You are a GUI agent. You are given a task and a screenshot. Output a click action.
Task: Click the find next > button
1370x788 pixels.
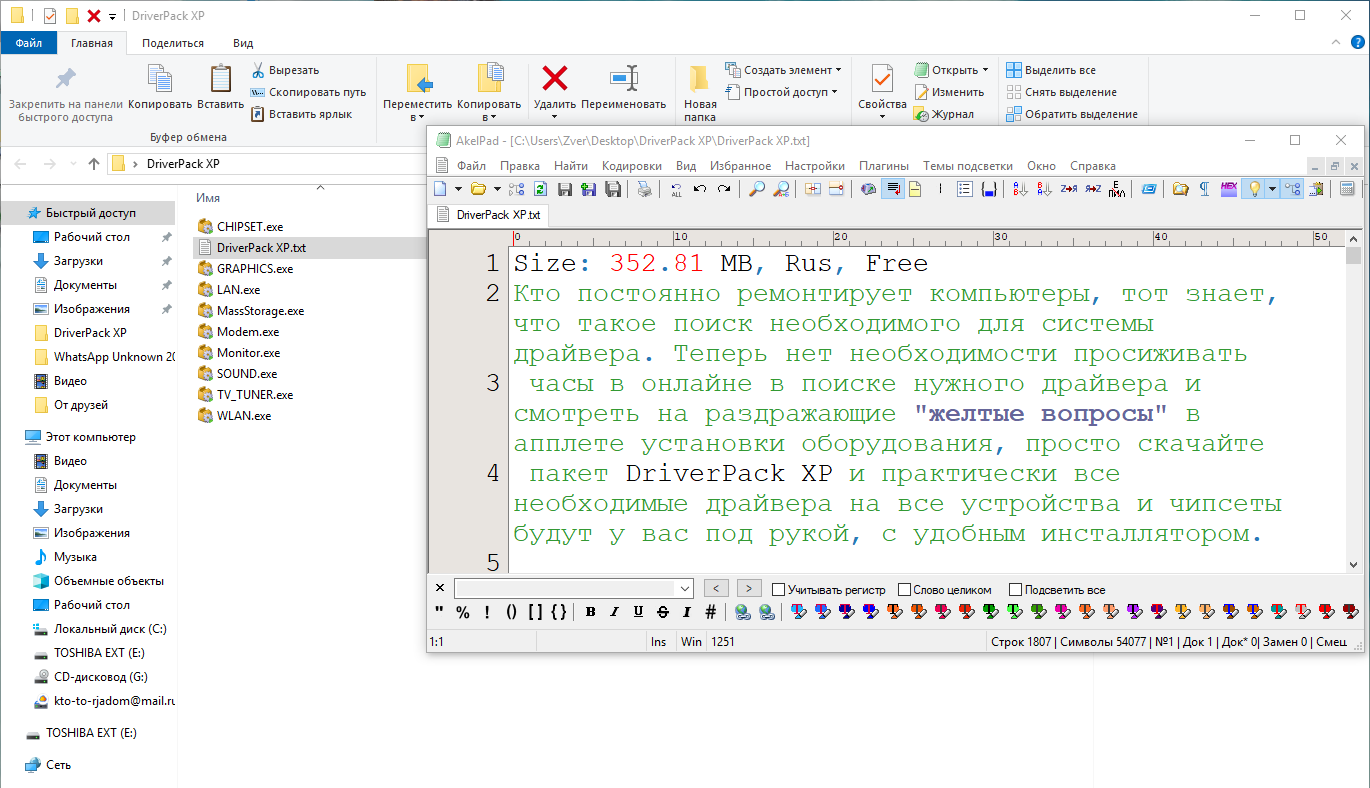[x=750, y=589]
